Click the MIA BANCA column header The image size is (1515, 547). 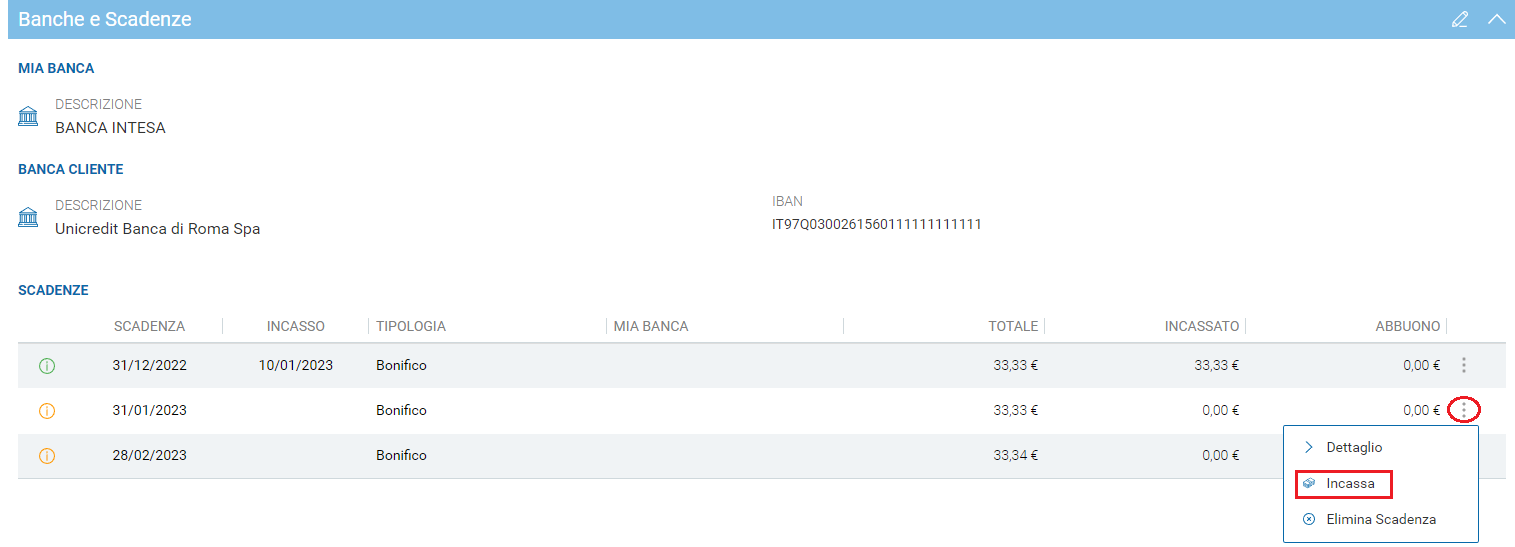[x=651, y=326]
